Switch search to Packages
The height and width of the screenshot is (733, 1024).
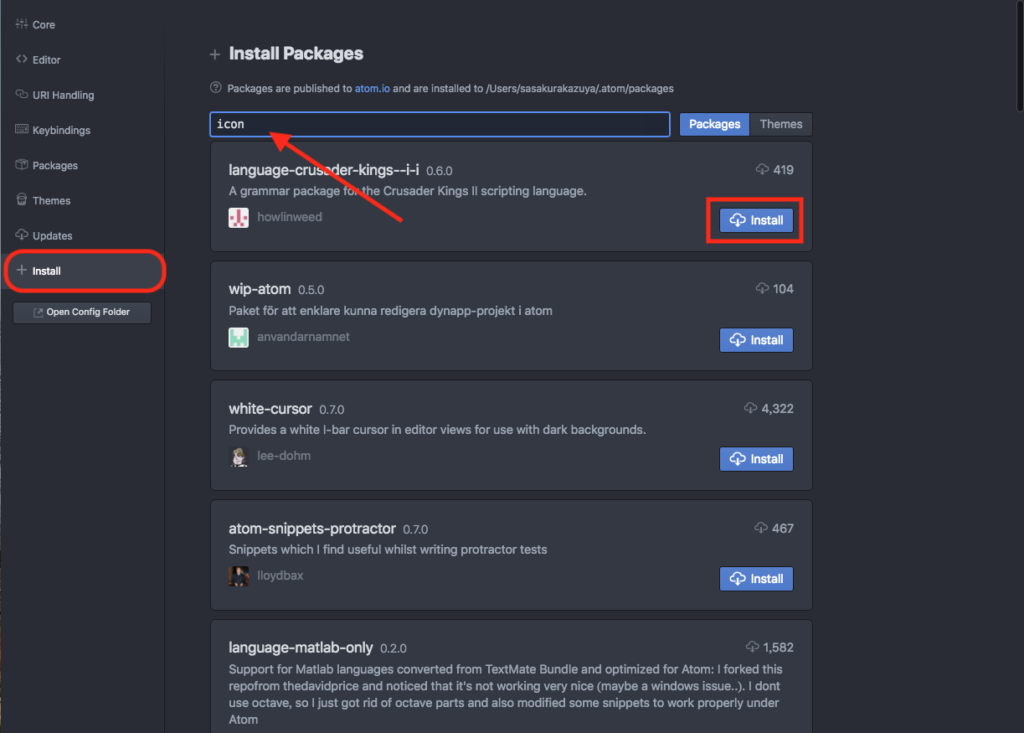714,124
